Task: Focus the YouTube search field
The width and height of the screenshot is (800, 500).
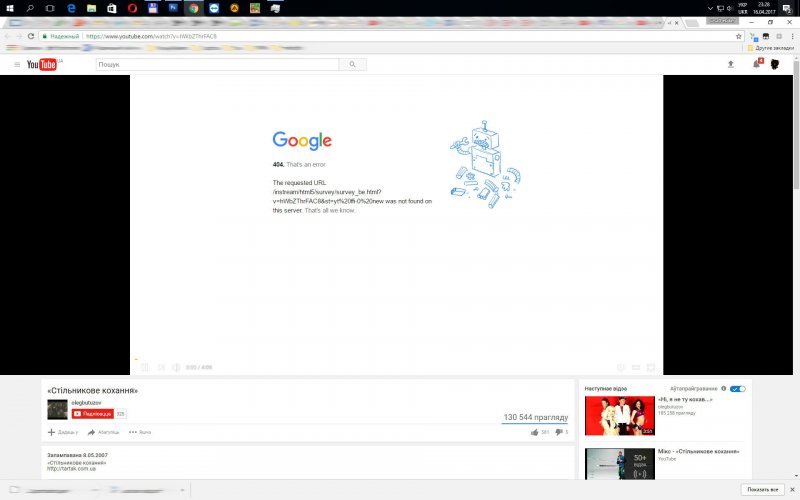Action: click(x=217, y=64)
